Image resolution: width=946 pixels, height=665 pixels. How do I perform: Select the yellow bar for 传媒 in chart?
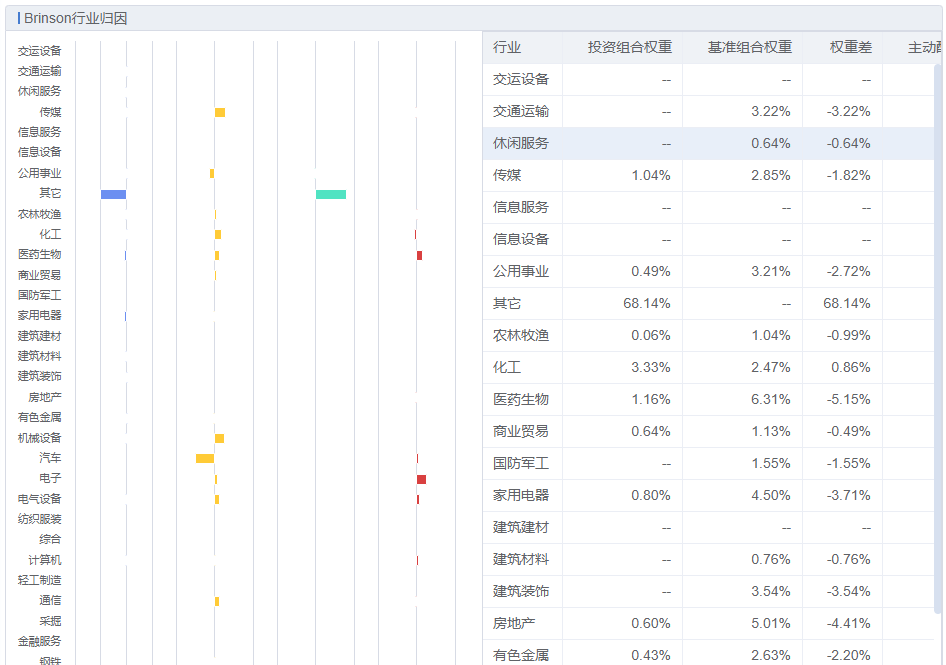tap(220, 112)
